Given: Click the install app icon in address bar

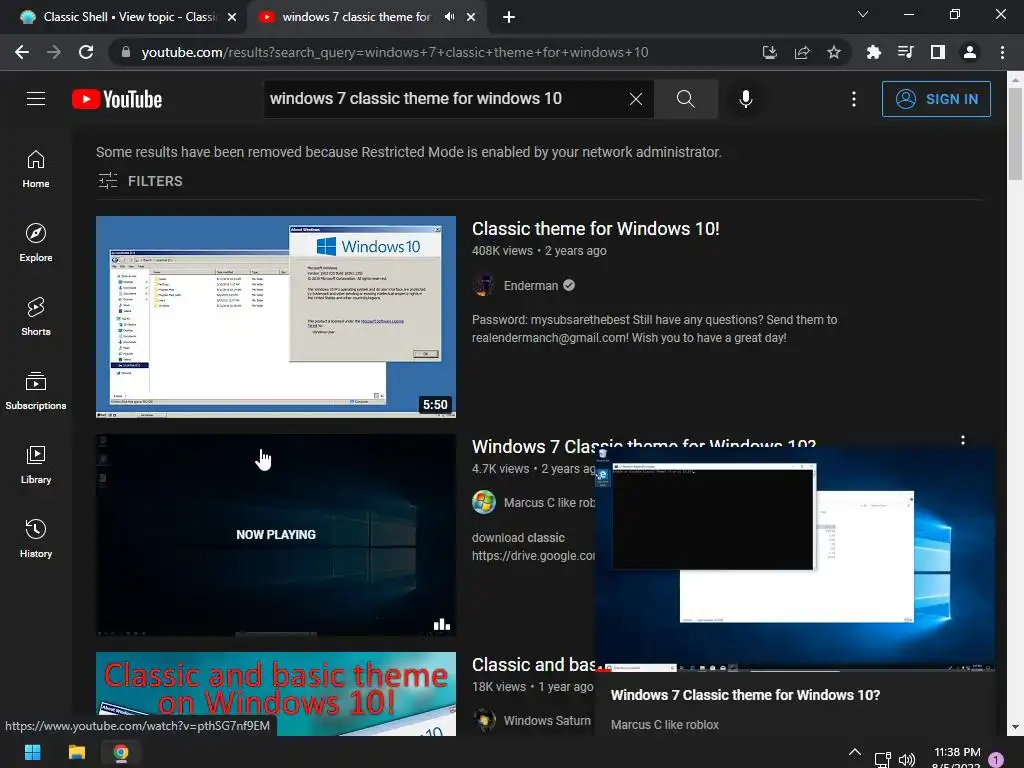Looking at the screenshot, I should pyautogui.click(x=770, y=52).
